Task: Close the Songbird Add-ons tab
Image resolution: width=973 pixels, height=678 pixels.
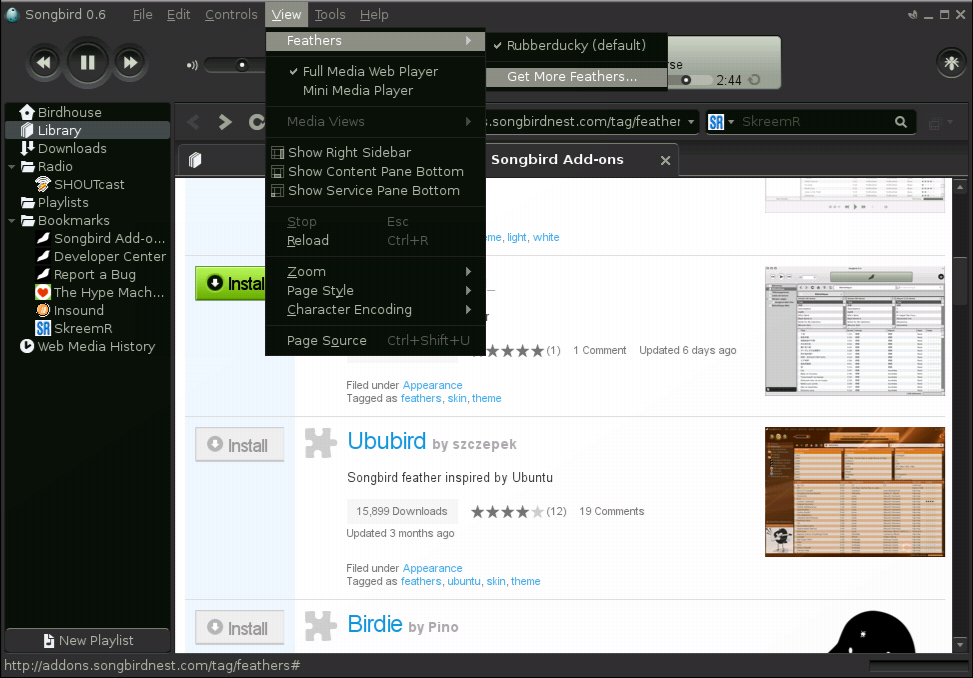Action: 665,161
